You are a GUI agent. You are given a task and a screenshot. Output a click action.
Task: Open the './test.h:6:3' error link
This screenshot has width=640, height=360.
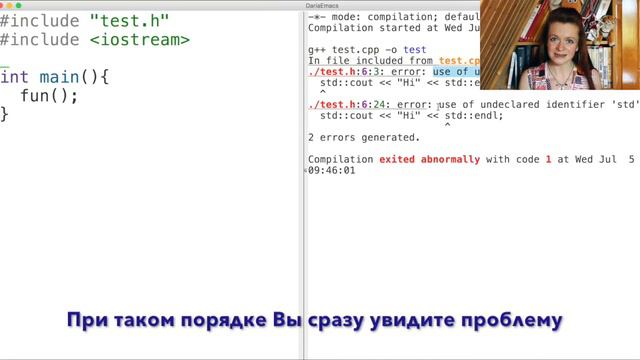pos(346,72)
